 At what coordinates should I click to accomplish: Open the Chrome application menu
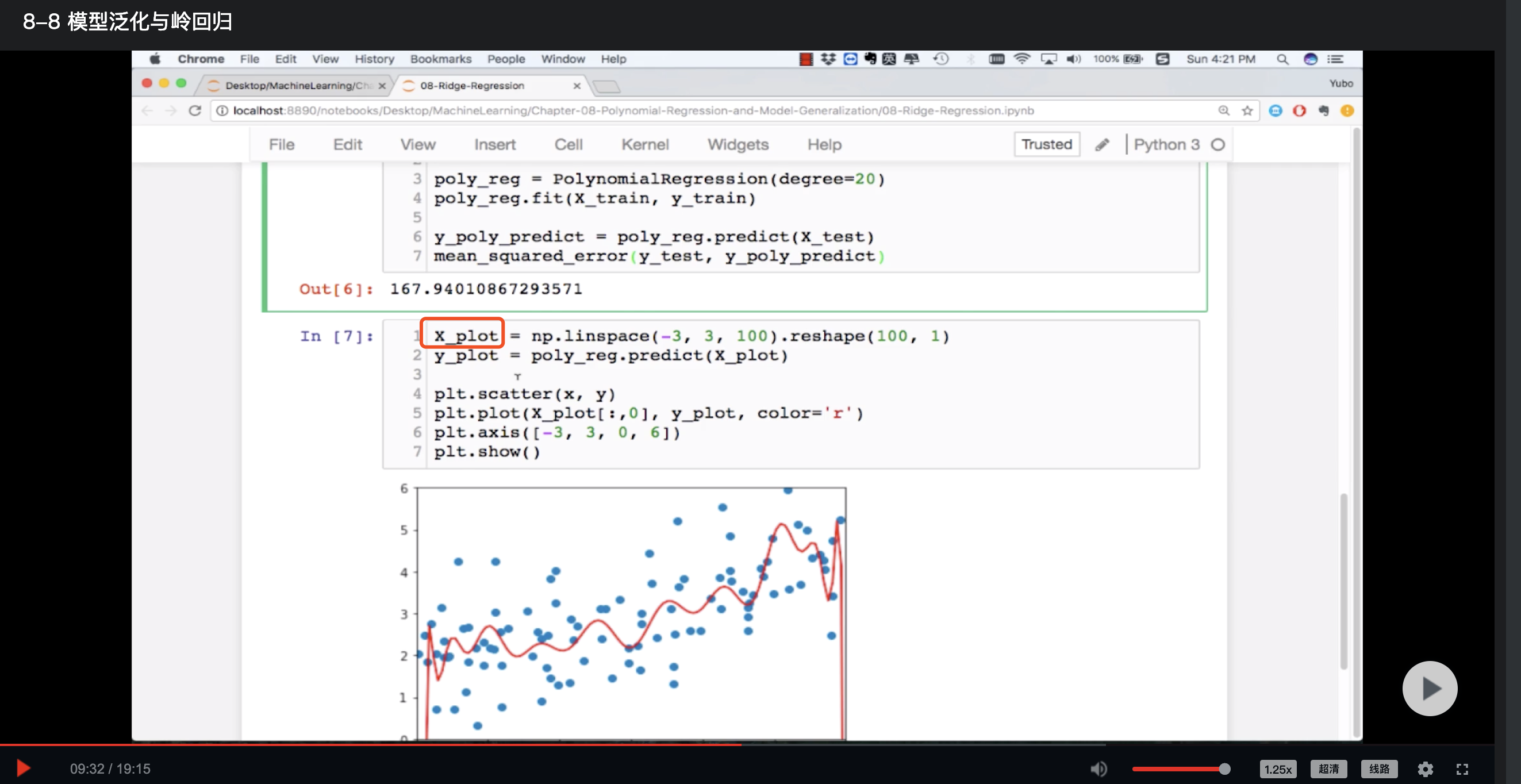[201, 59]
